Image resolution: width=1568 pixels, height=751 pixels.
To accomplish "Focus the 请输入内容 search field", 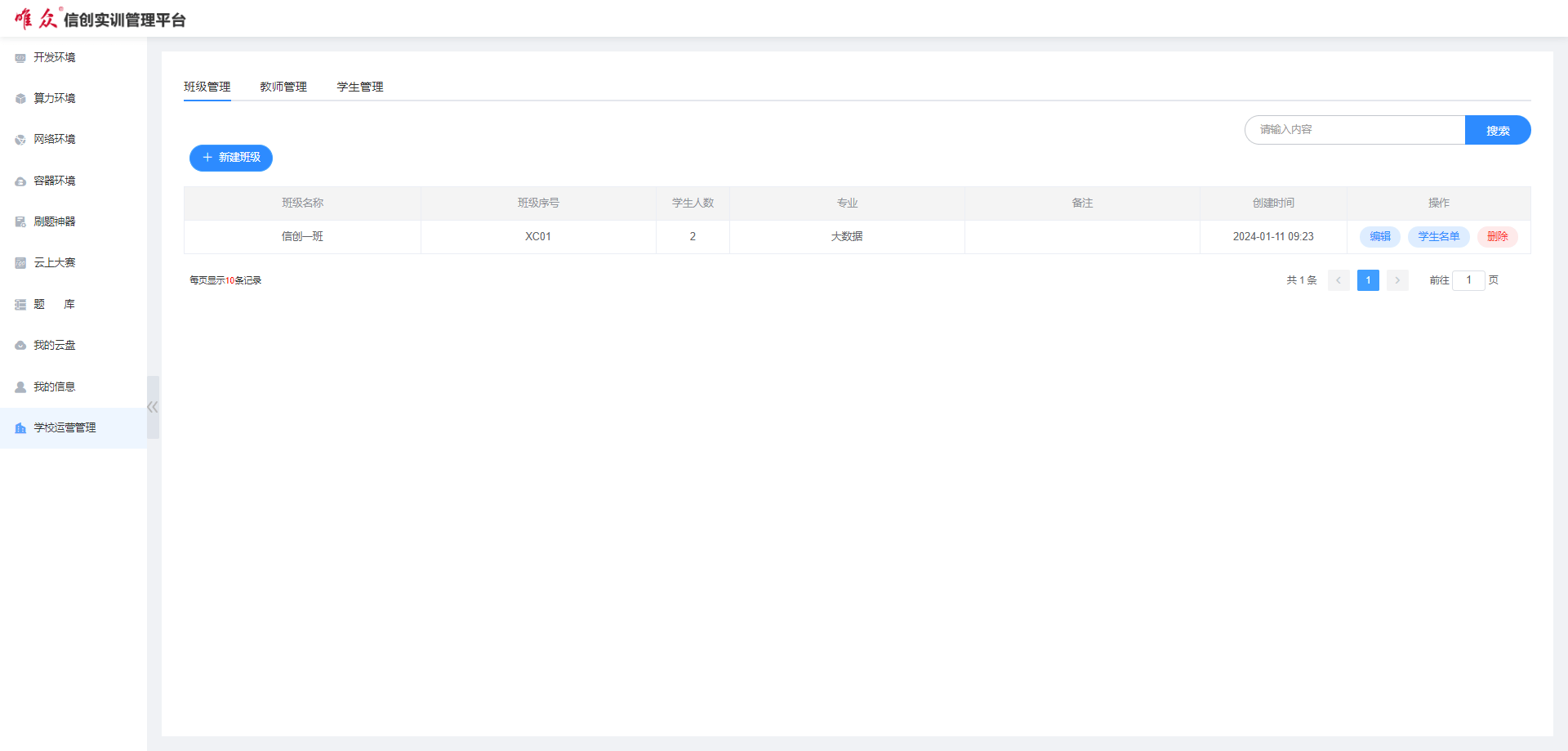I will (1356, 130).
